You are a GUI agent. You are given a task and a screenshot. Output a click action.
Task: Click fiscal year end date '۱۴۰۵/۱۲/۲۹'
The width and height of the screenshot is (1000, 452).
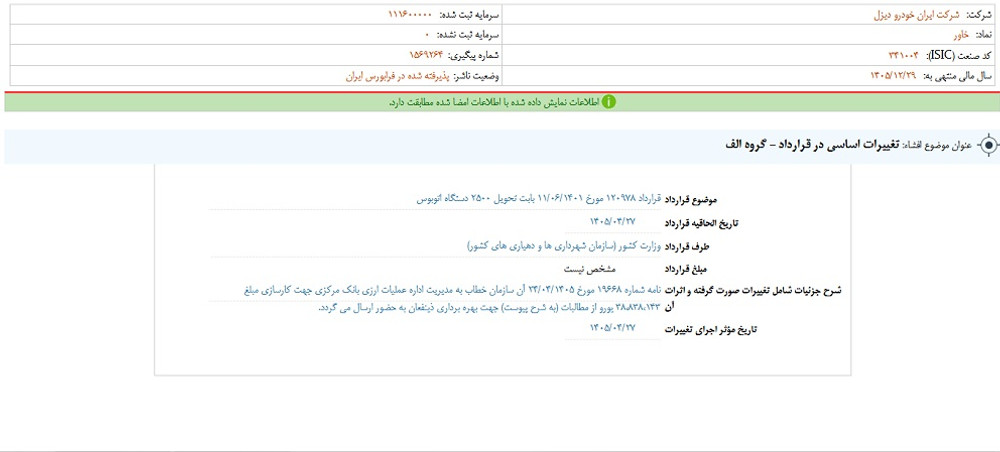coord(893,76)
